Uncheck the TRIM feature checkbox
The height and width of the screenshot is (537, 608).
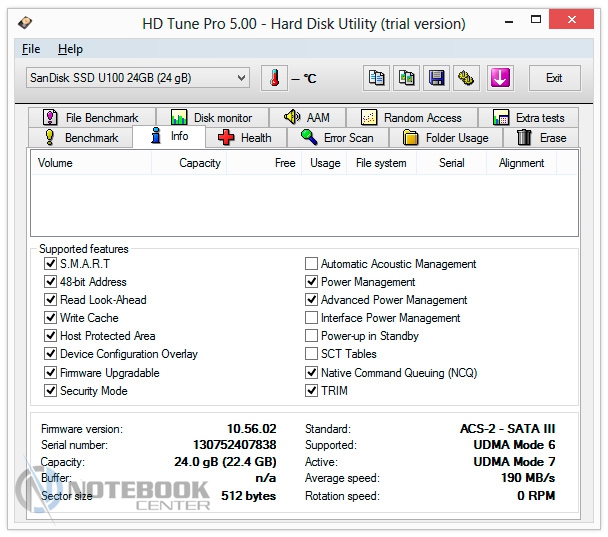pyautogui.click(x=311, y=391)
